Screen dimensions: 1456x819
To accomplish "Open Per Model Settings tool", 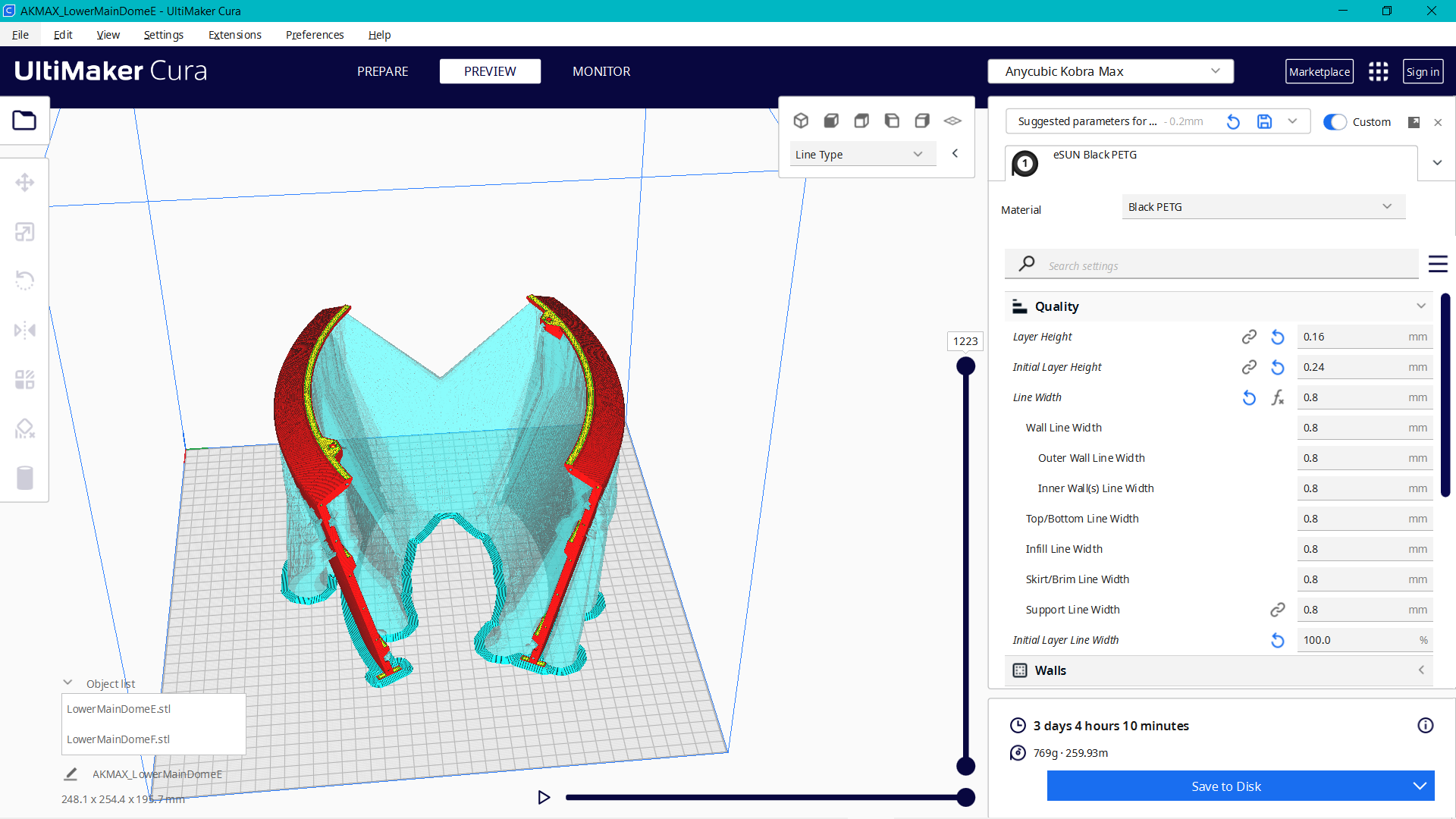I will coord(25,379).
